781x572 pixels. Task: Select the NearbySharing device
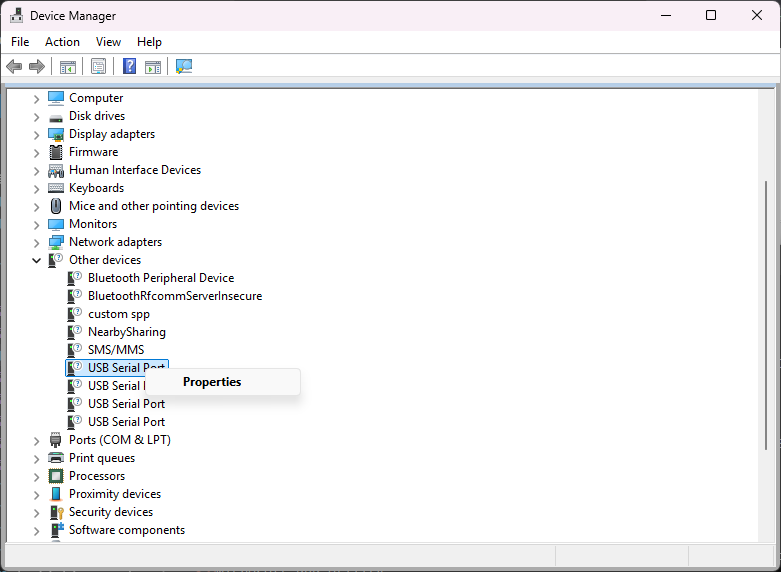[127, 332]
